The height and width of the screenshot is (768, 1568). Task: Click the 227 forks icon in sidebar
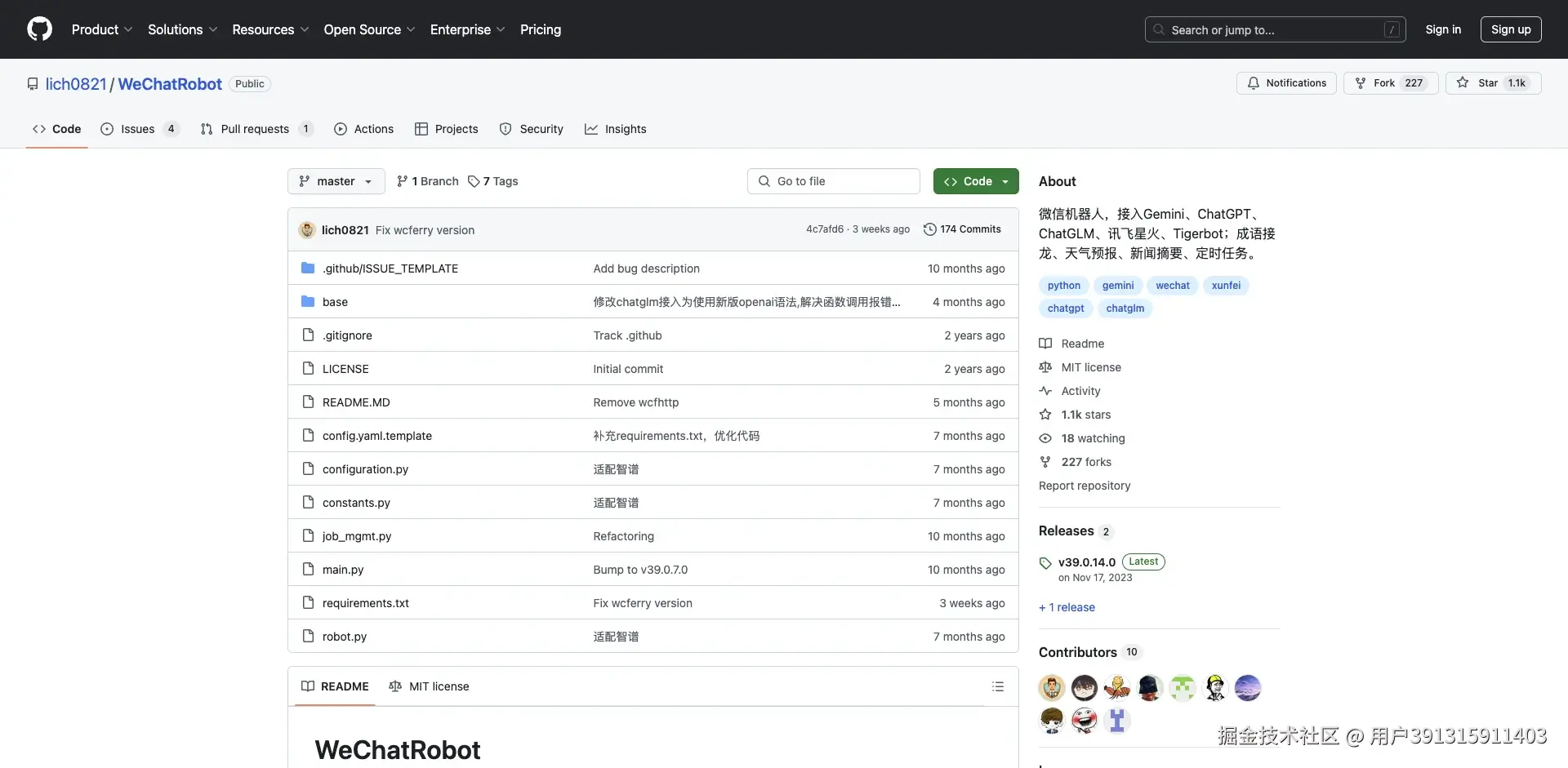[1046, 462]
